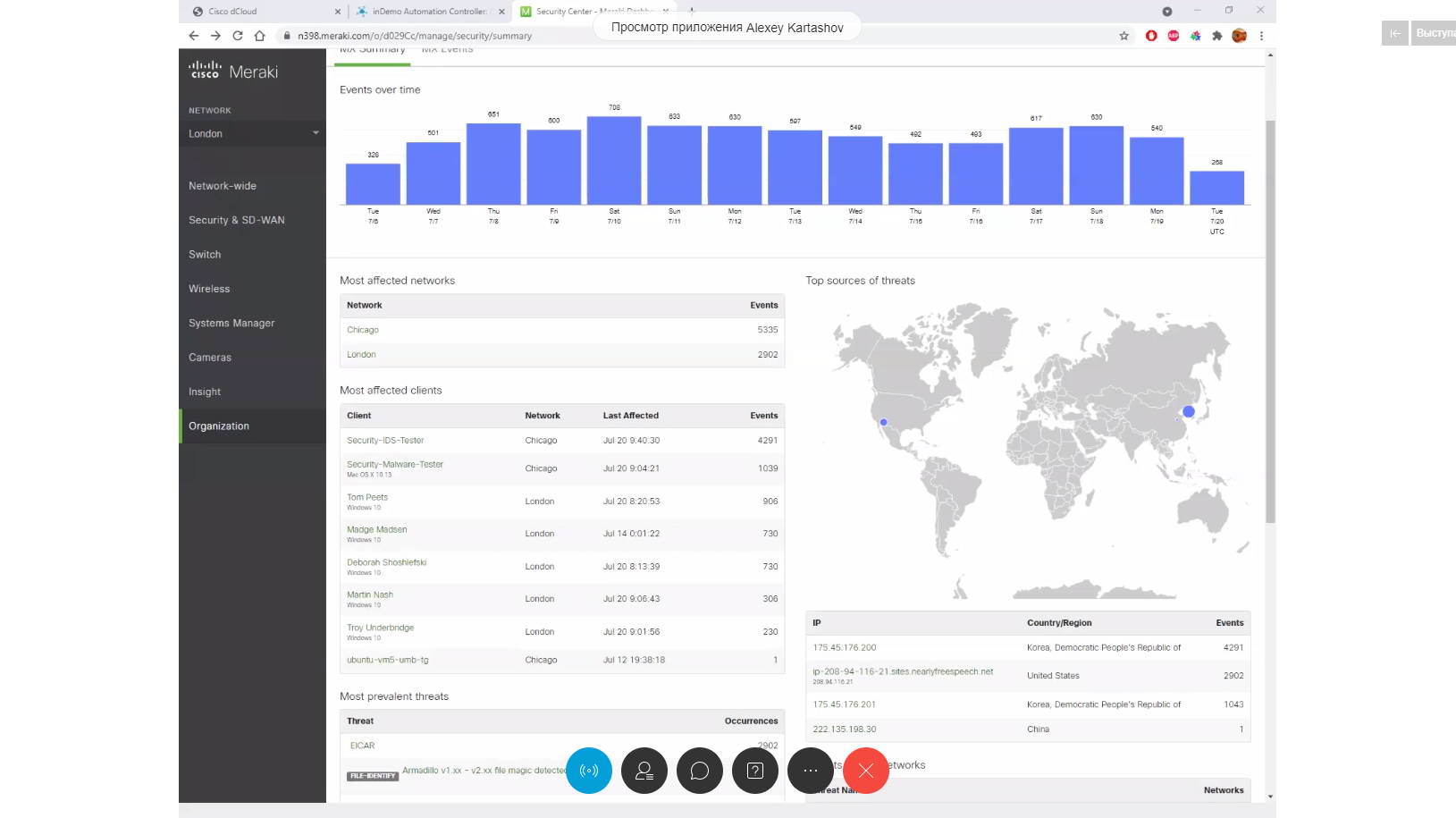Click the Occurrences column header
Image resolution: width=1456 pixels, height=818 pixels.
(751, 721)
